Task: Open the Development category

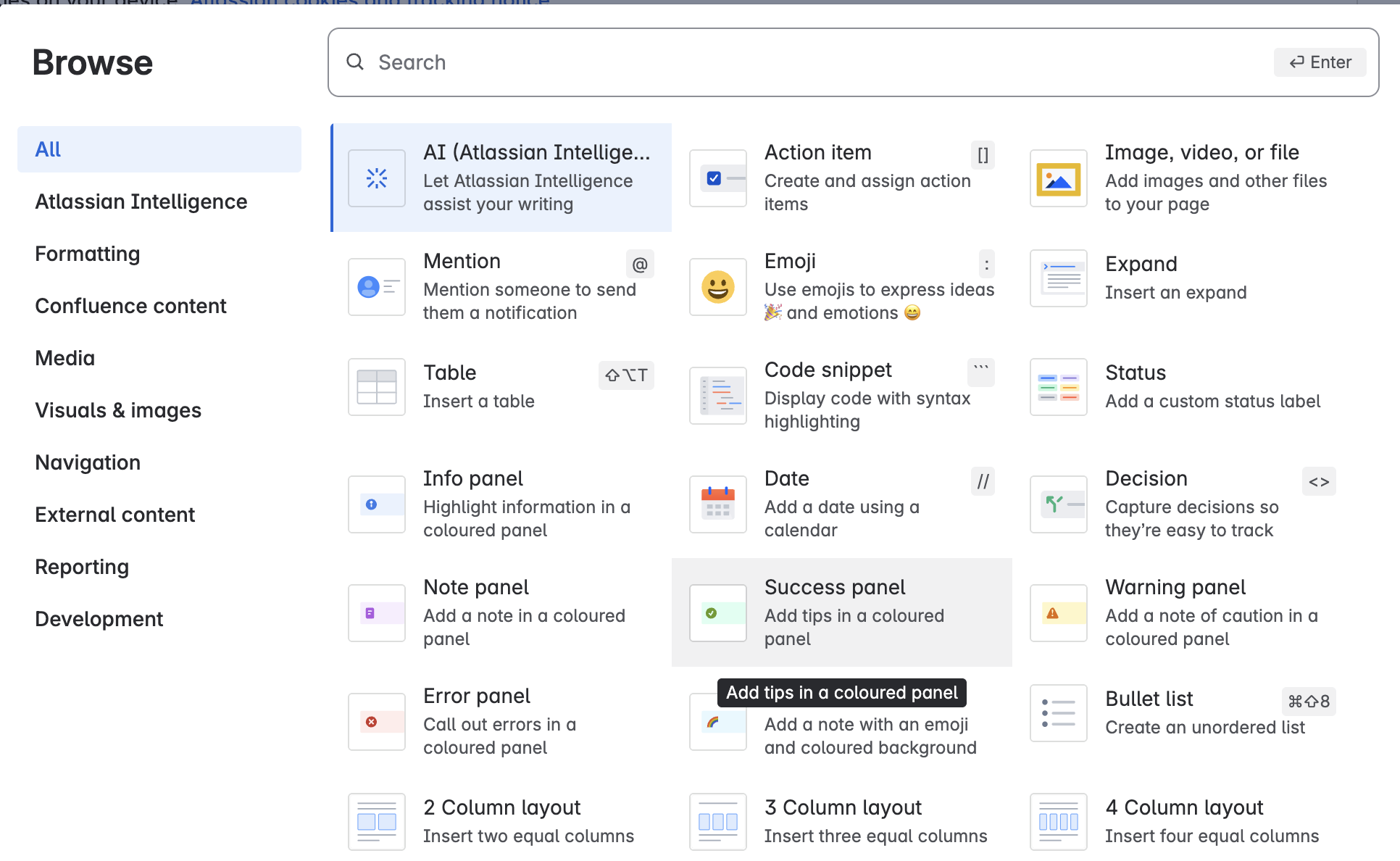Action: (x=159, y=619)
